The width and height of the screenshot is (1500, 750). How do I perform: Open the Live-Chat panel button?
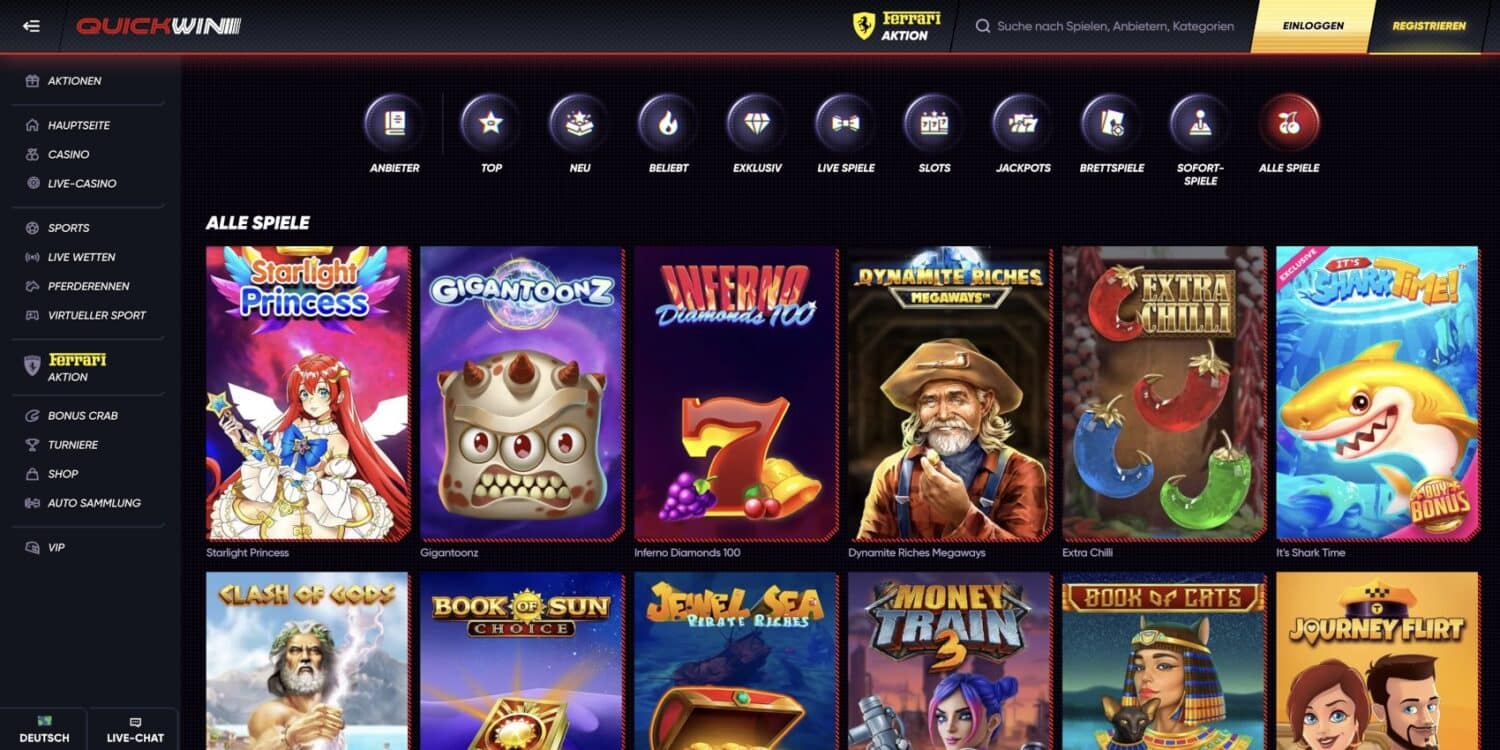(135, 729)
